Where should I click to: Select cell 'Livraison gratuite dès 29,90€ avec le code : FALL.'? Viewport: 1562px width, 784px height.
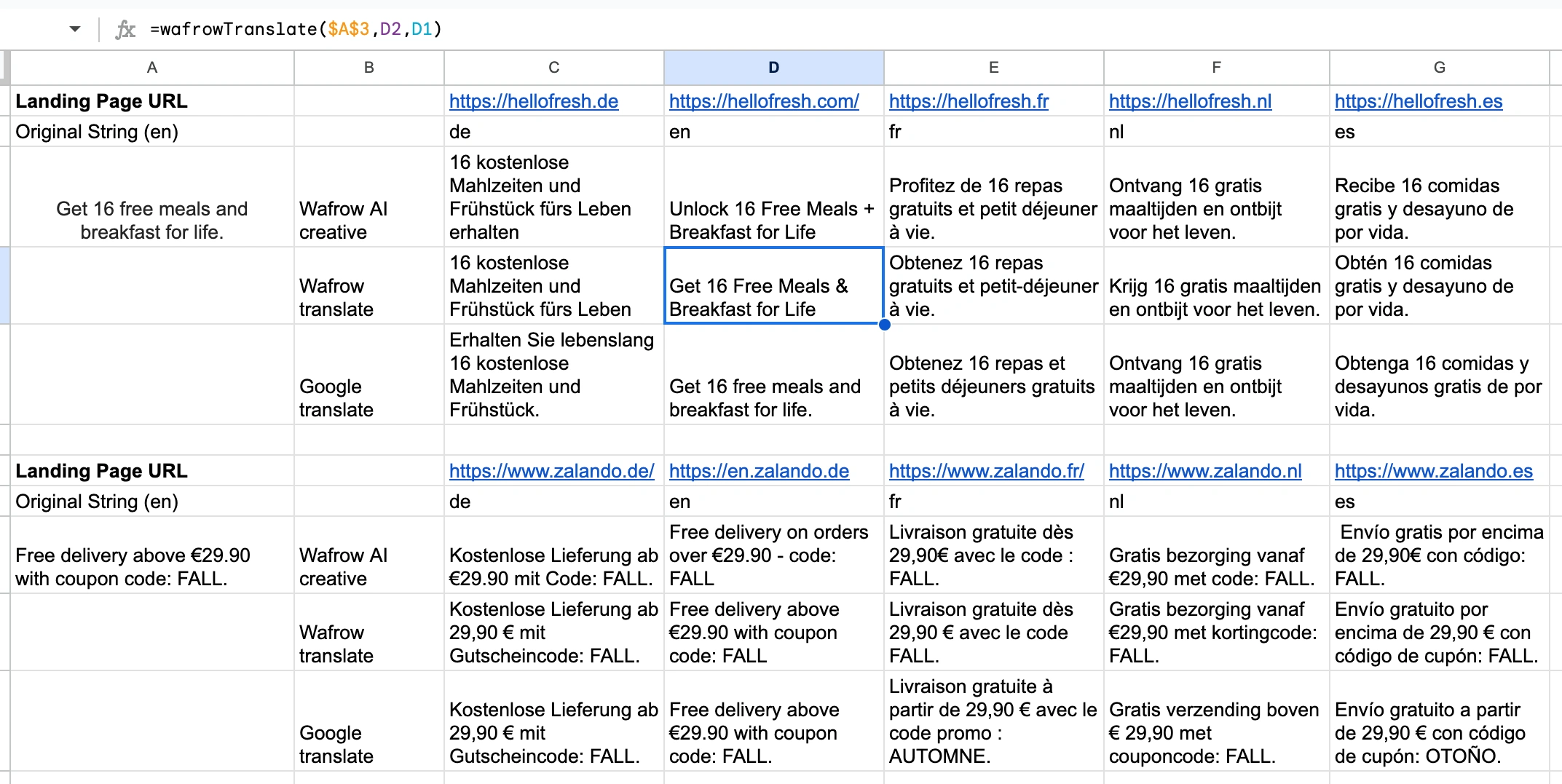(994, 555)
